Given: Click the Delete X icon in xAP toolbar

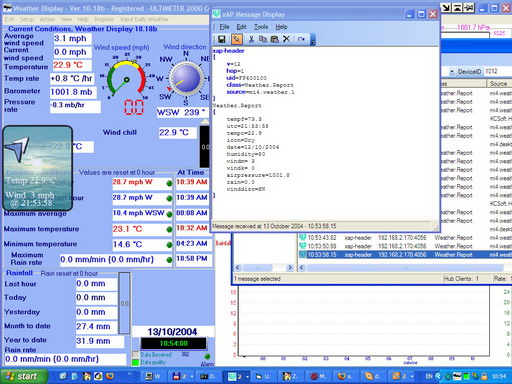Looking at the screenshot, I should 286,39.
